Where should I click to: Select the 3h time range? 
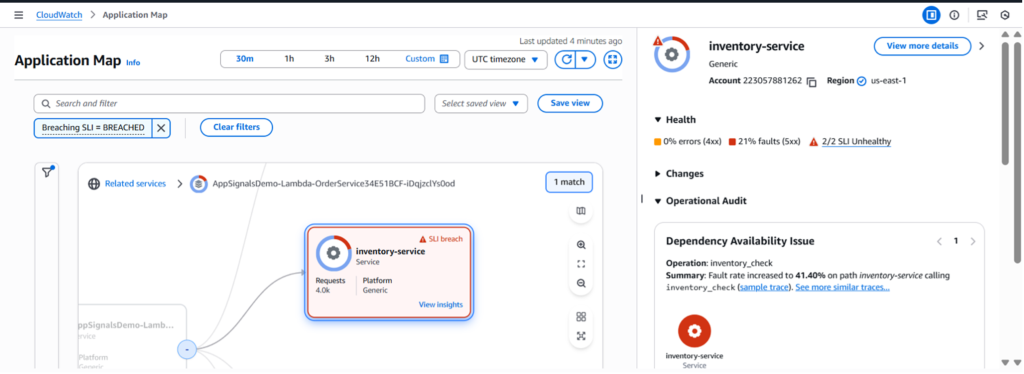tap(330, 59)
